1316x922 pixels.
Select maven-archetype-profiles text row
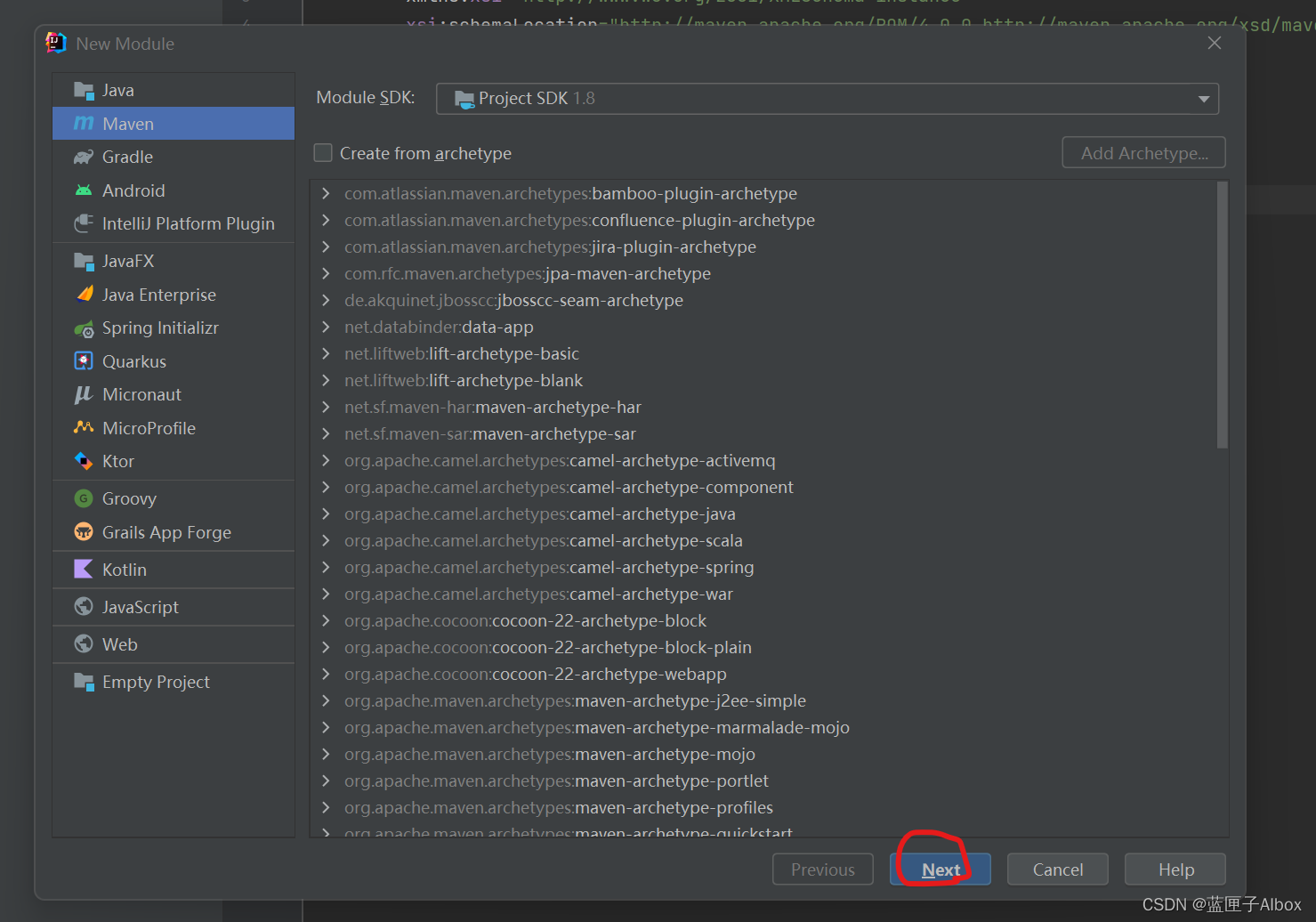click(559, 807)
